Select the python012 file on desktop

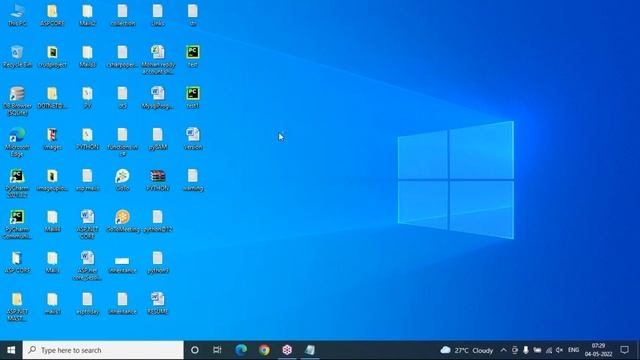click(x=158, y=222)
